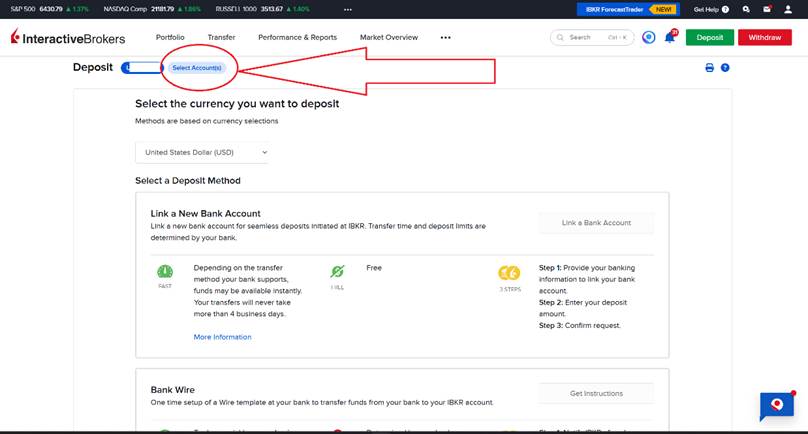Open the Performance & Reports menu
Image resolution: width=808 pixels, height=434 pixels.
tap(297, 37)
